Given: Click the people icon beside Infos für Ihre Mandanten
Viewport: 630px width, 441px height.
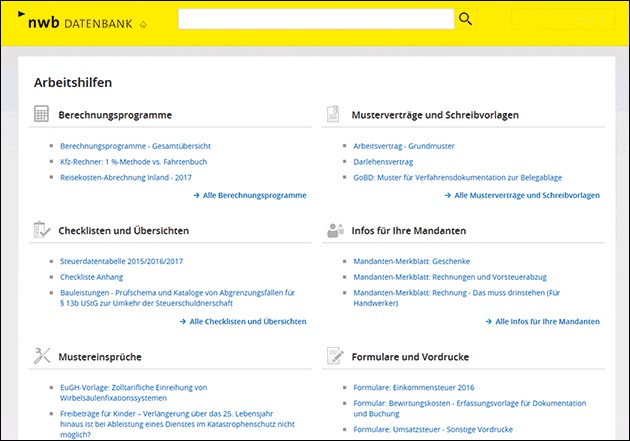Looking at the screenshot, I should click(334, 230).
